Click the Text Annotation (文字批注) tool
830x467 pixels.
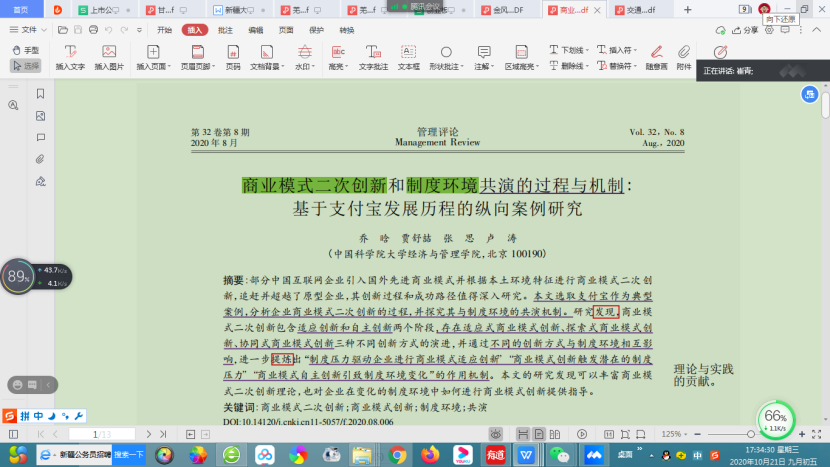click(x=373, y=57)
